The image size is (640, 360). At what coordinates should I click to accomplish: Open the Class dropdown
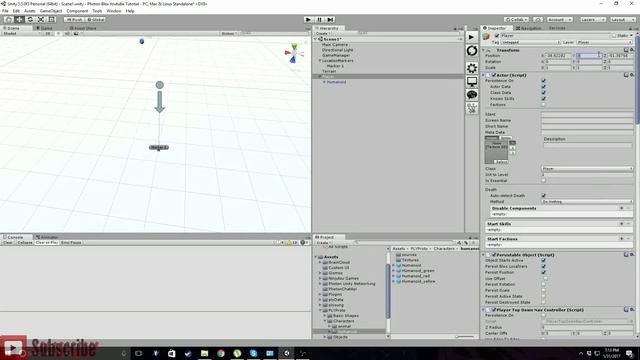[x=587, y=169]
